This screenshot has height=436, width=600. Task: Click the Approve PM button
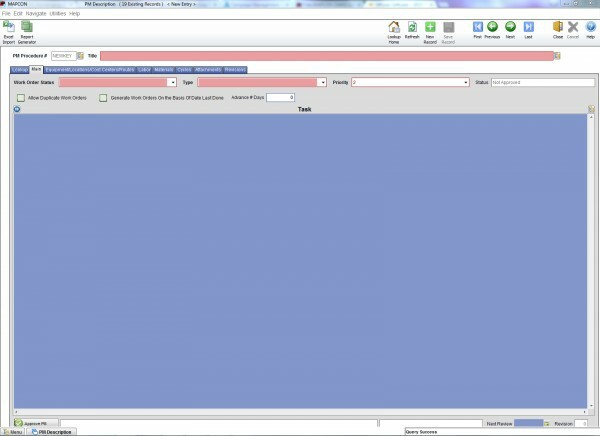(x=32, y=424)
